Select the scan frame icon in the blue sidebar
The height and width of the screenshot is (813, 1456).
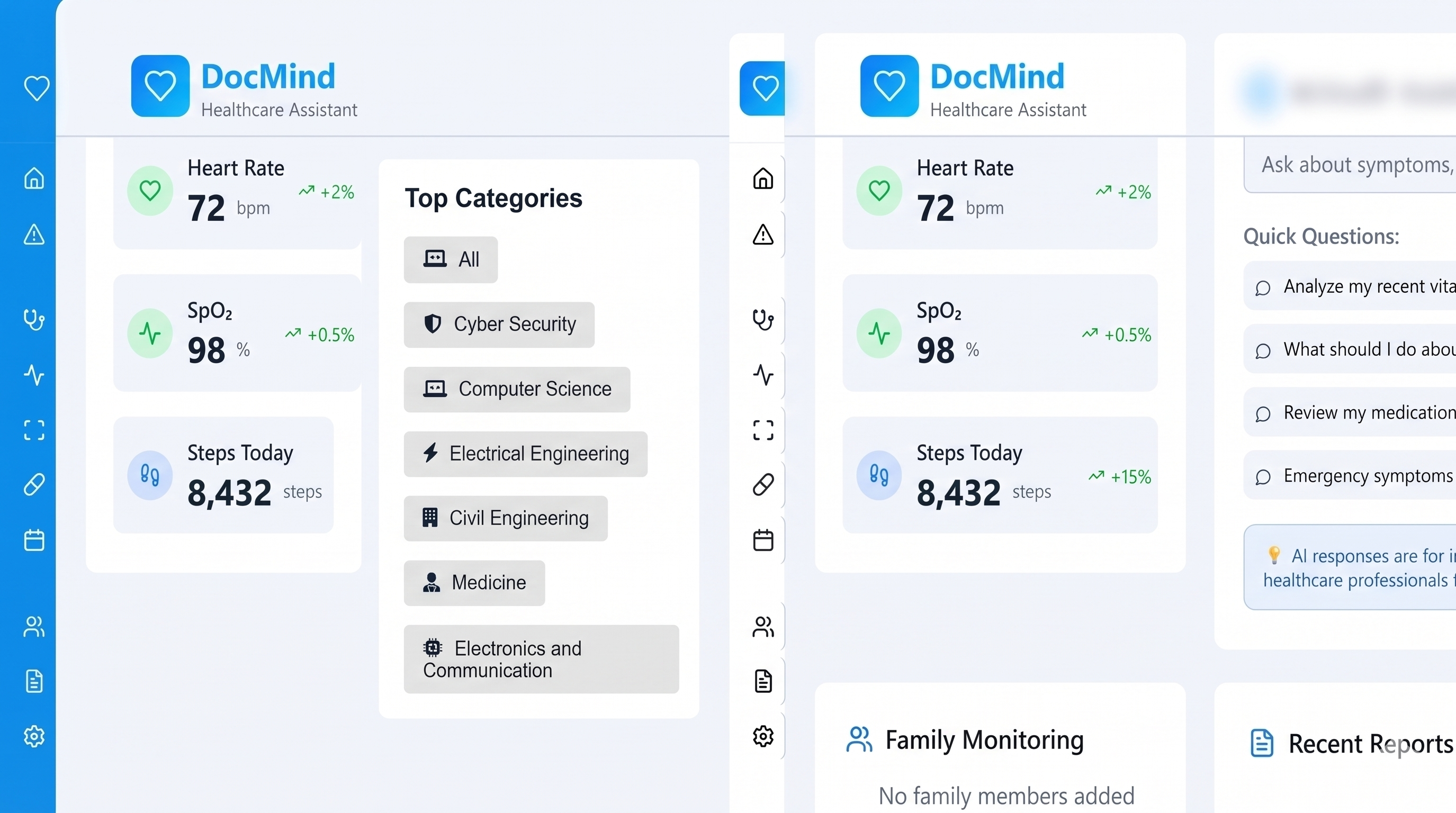click(x=34, y=430)
